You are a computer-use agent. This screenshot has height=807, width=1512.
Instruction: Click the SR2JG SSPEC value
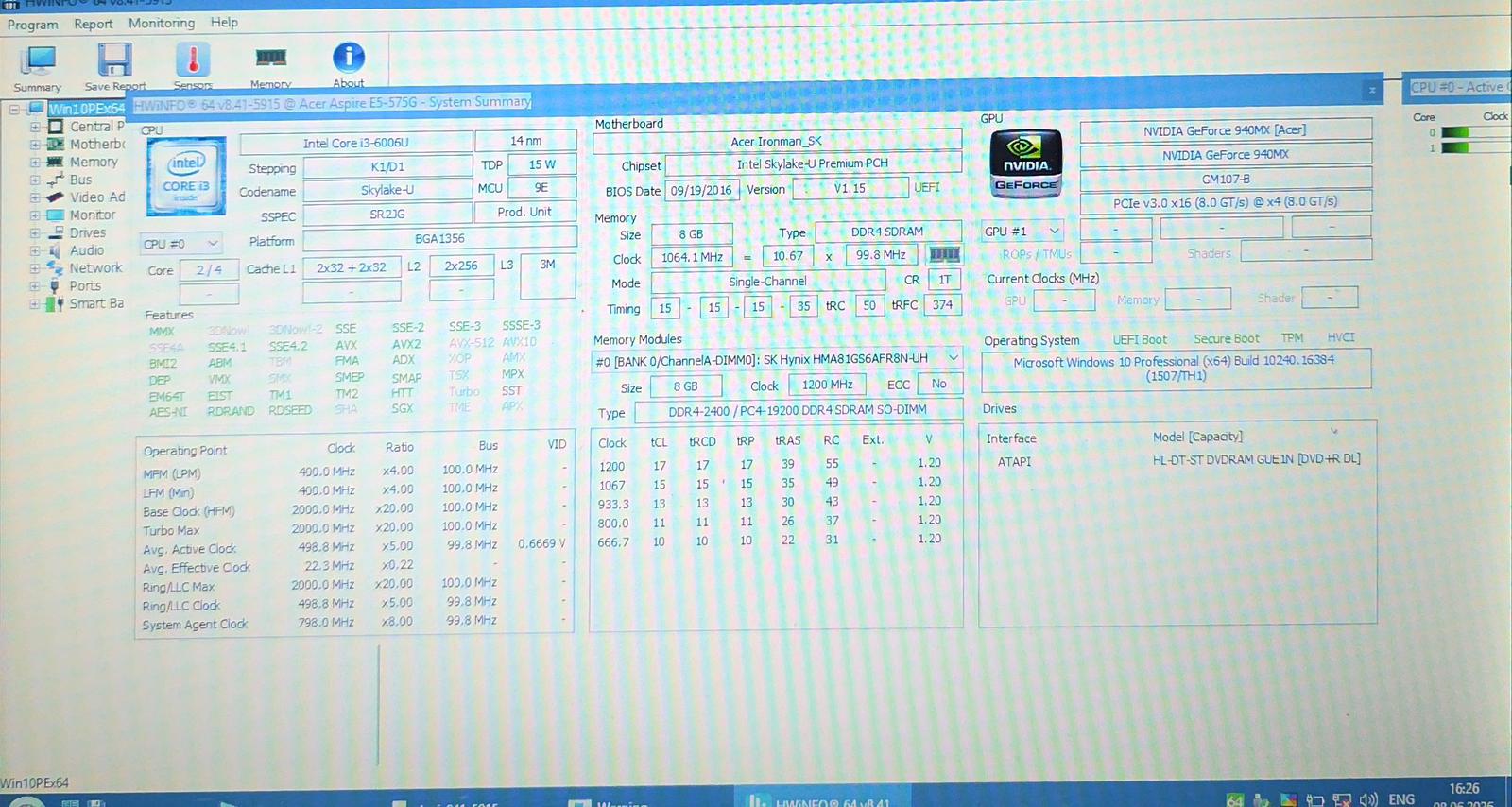coord(387,215)
